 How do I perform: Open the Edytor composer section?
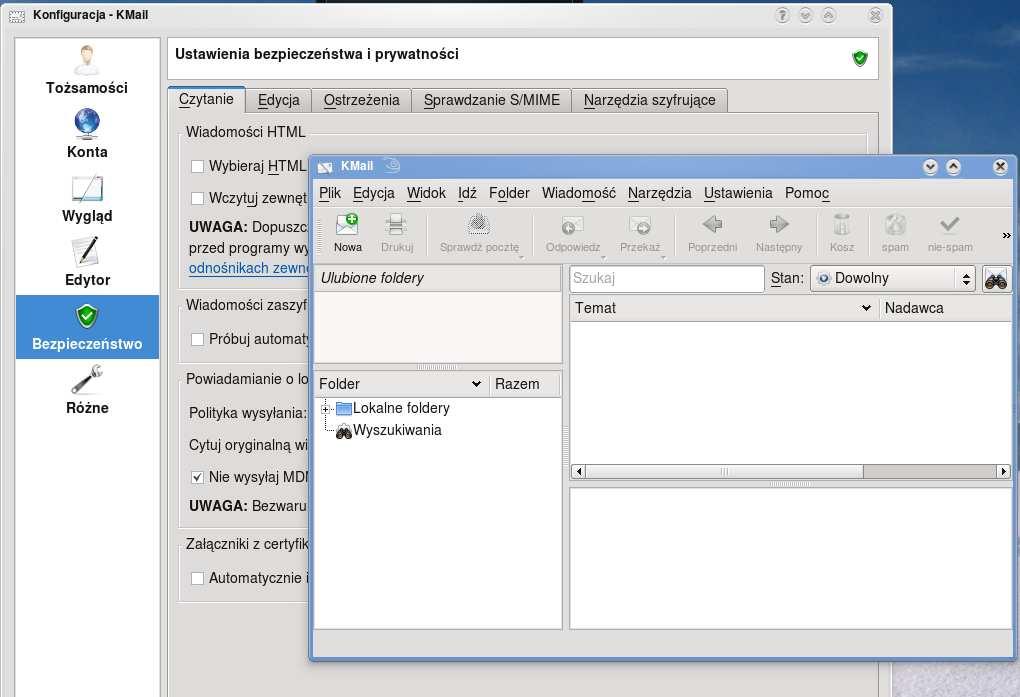point(87,262)
